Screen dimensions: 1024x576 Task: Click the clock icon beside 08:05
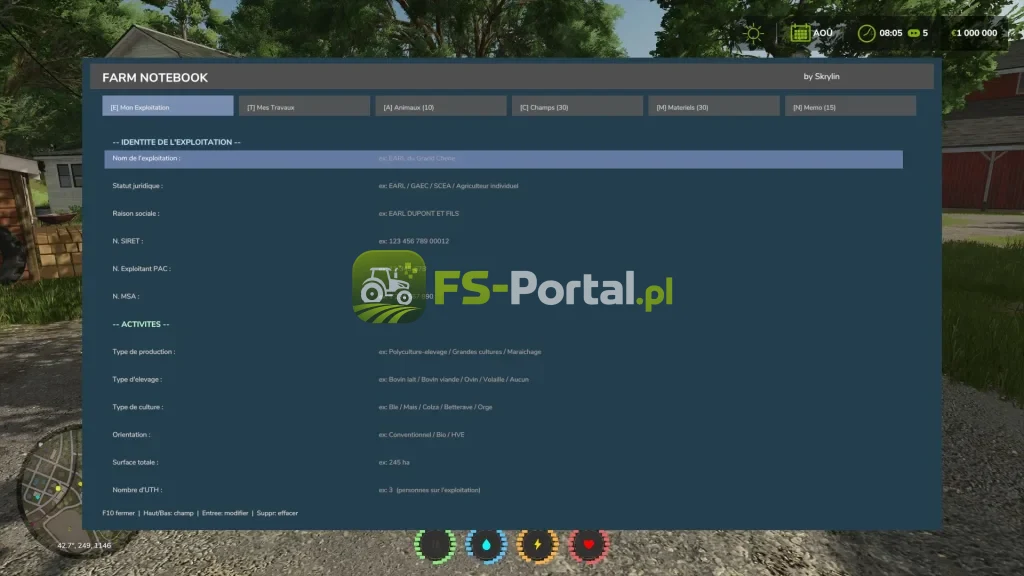(x=867, y=33)
